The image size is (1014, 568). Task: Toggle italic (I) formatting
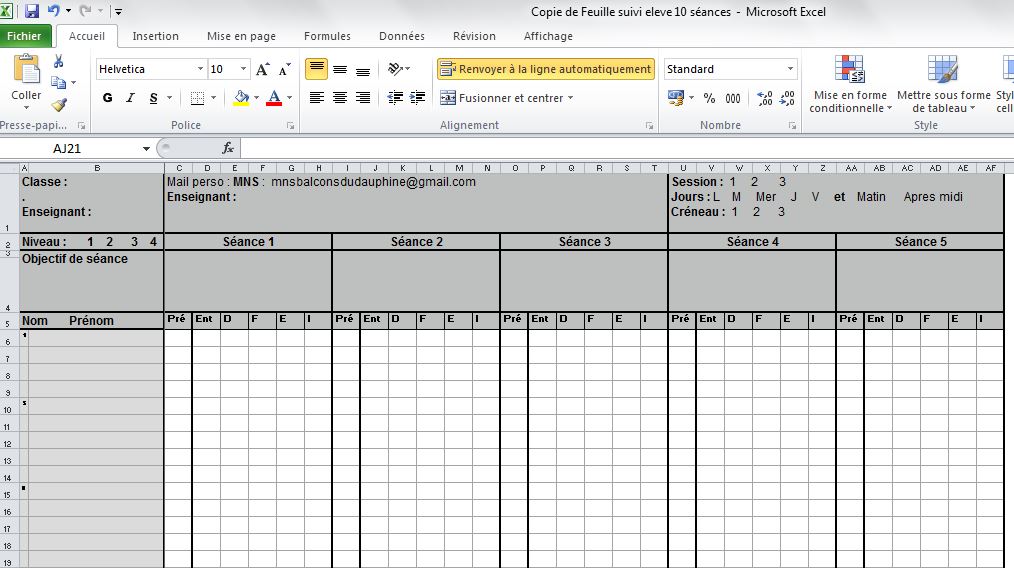tap(130, 98)
